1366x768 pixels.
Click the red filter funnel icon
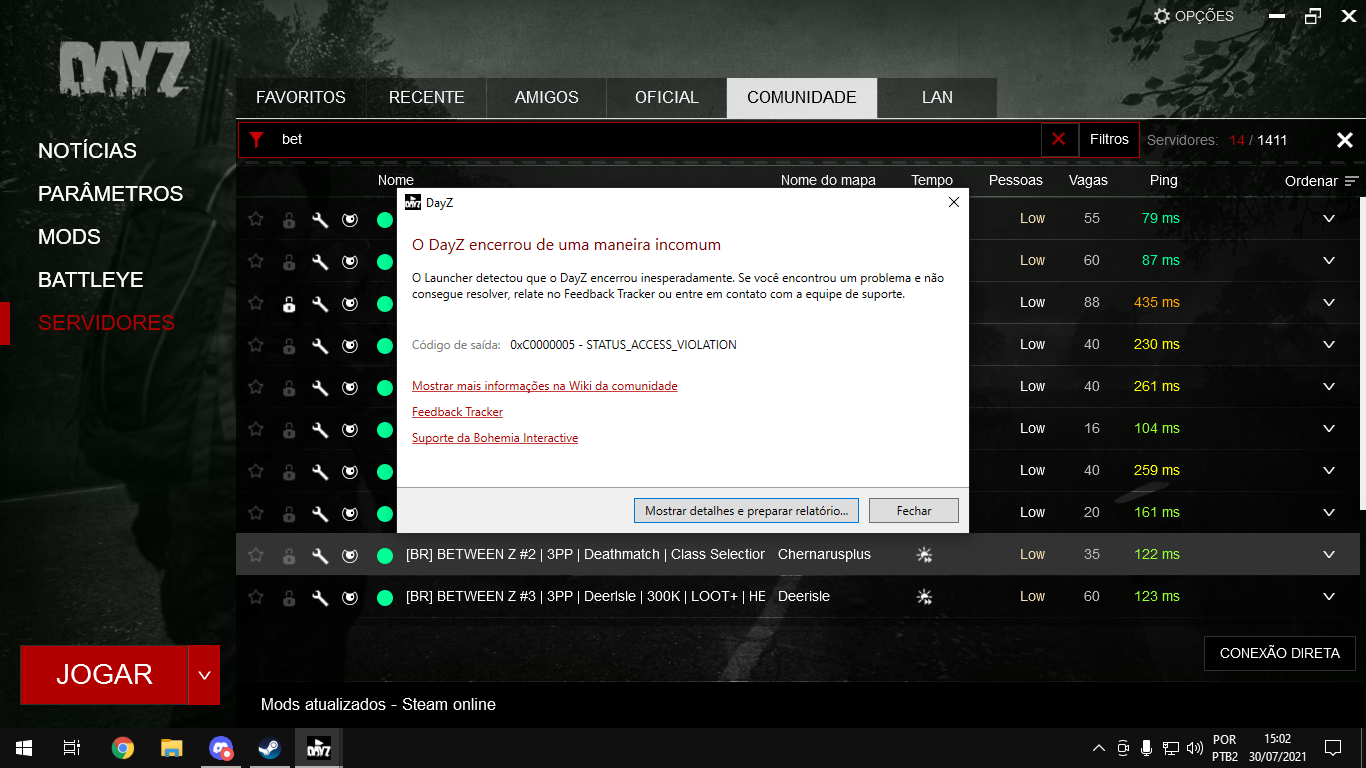click(x=257, y=140)
